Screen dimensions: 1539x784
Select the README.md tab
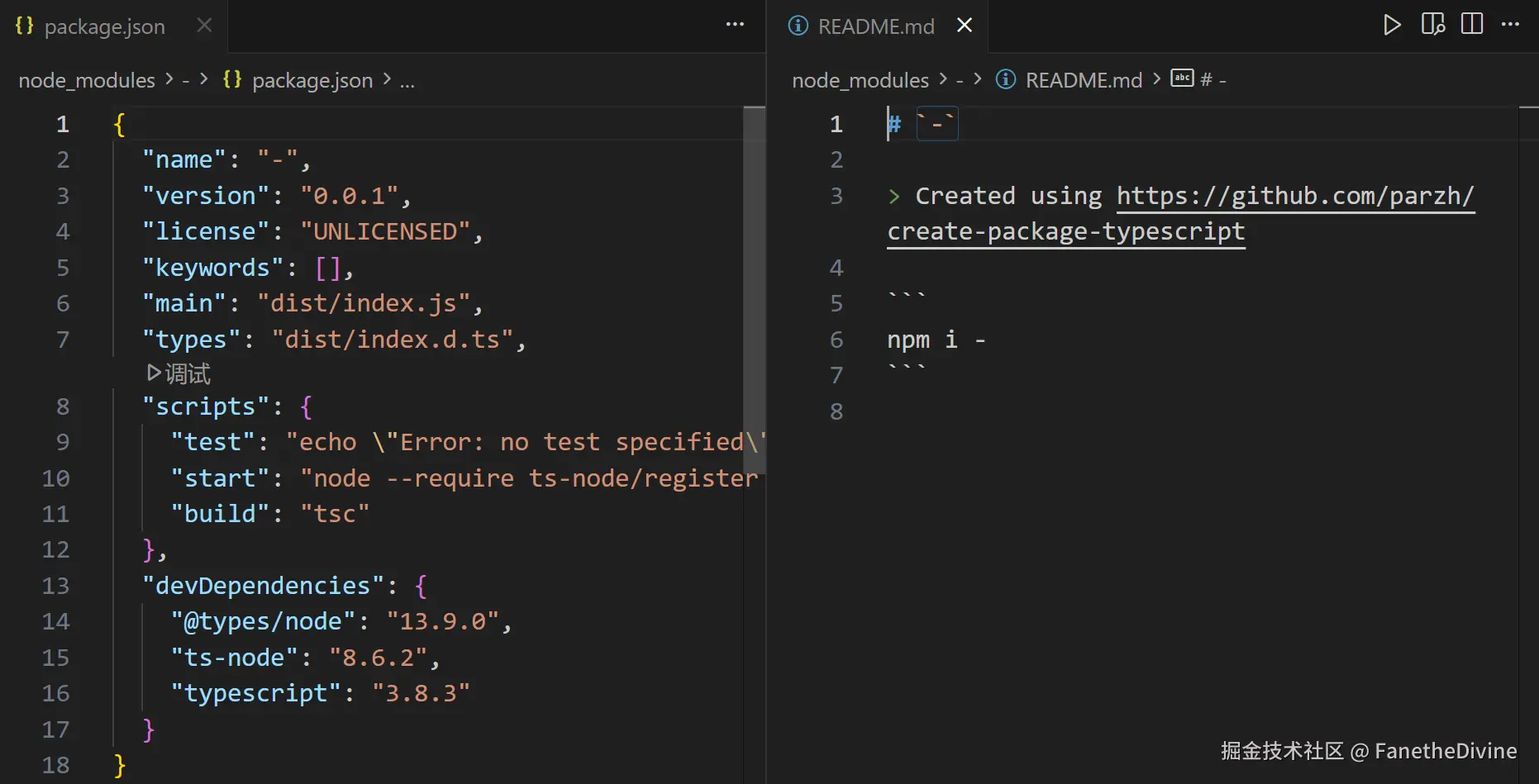875,26
